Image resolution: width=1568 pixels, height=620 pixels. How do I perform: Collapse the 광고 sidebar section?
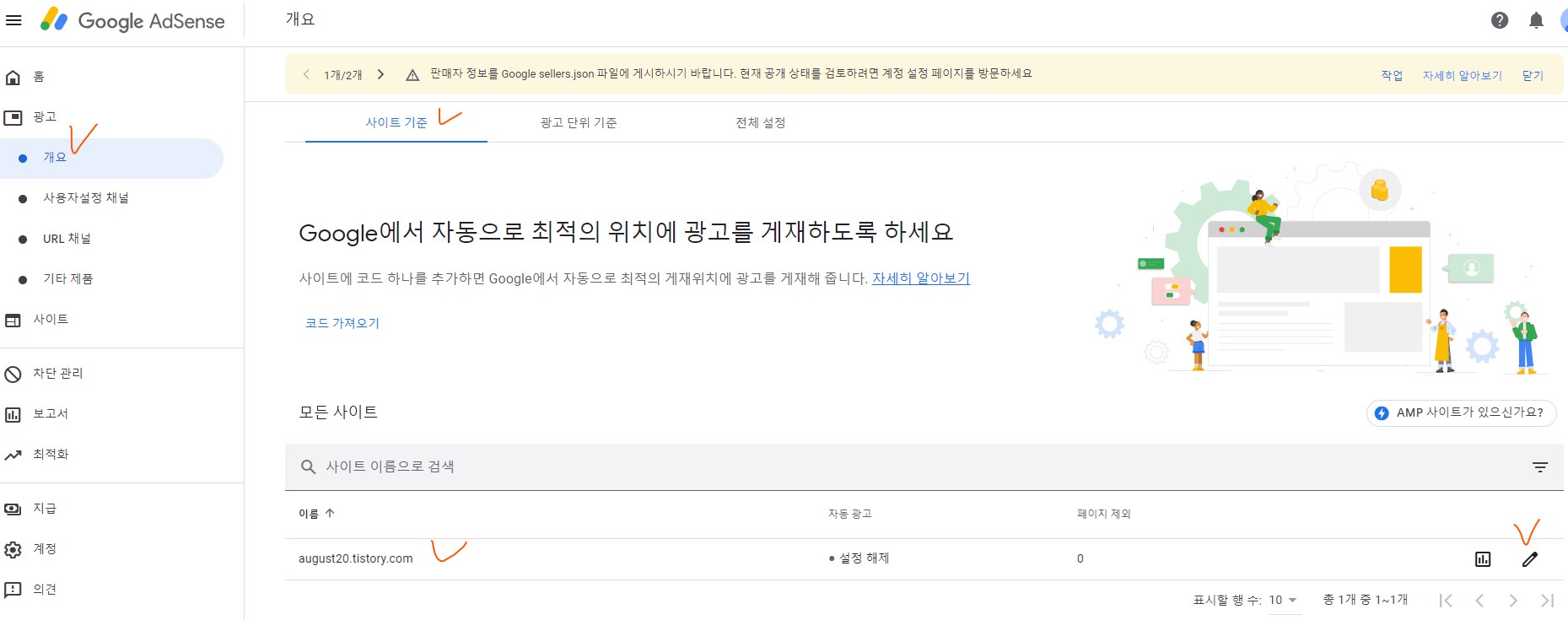coord(45,117)
